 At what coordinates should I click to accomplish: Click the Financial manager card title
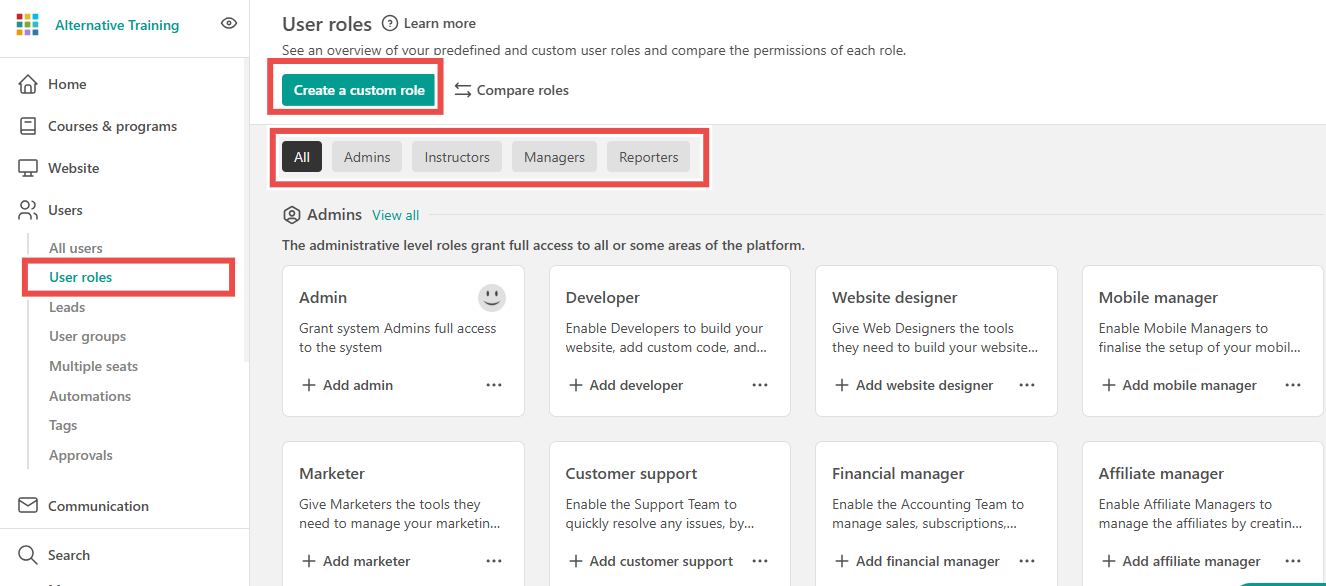tap(898, 473)
